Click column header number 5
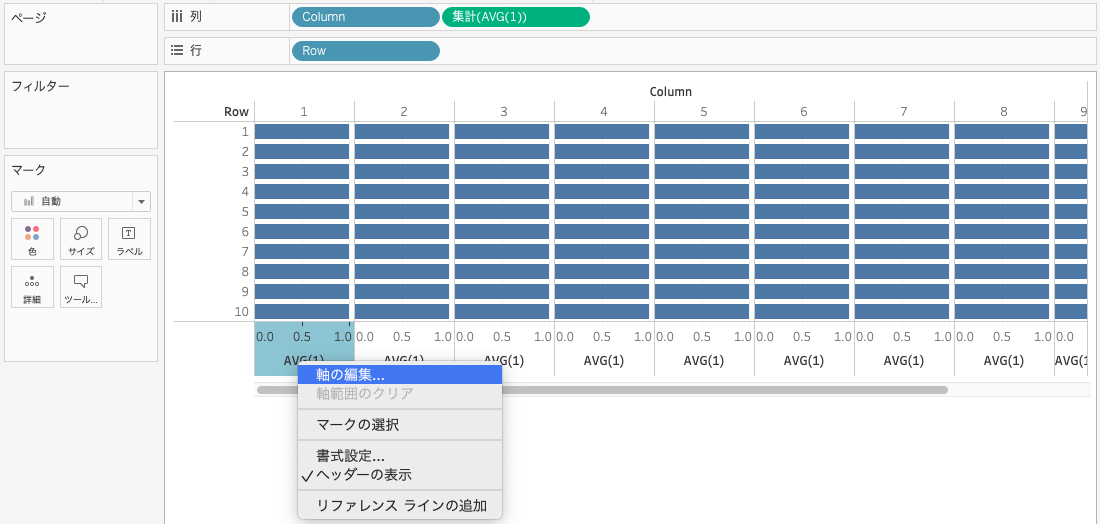 pyautogui.click(x=704, y=112)
